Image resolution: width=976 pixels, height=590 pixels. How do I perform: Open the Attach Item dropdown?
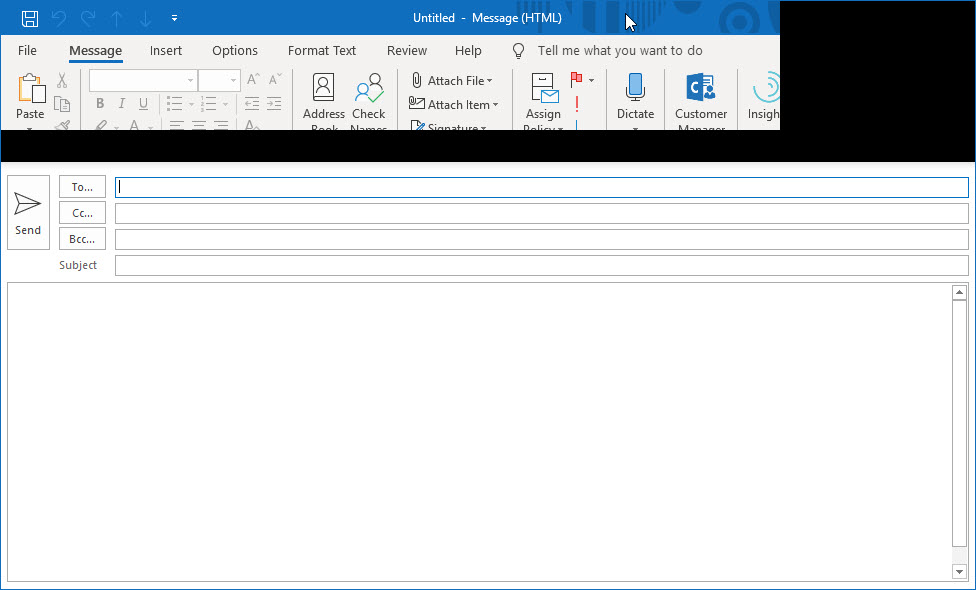tap(454, 104)
